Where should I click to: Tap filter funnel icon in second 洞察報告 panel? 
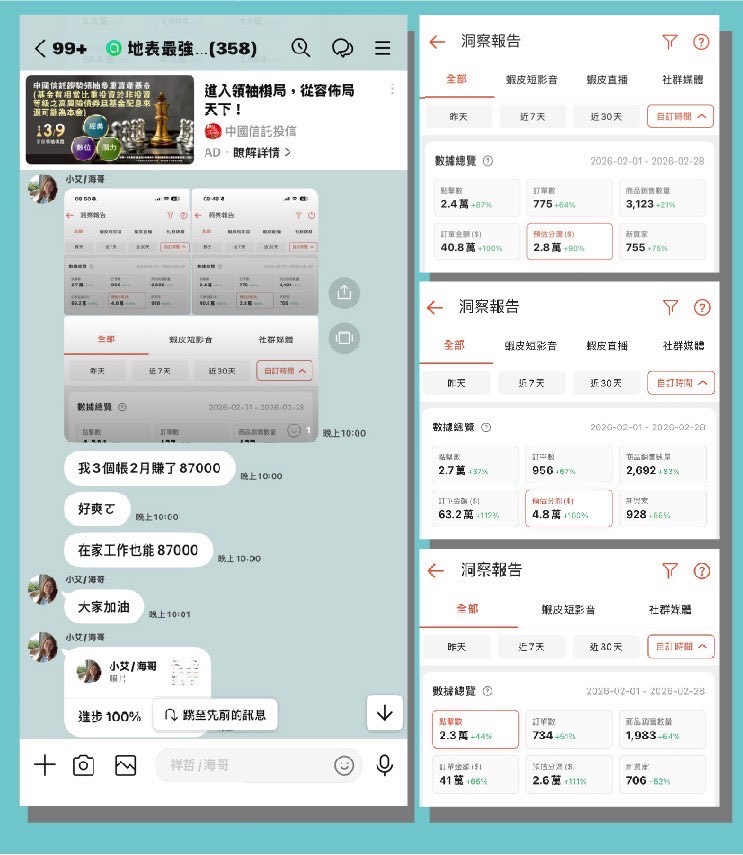coord(670,308)
